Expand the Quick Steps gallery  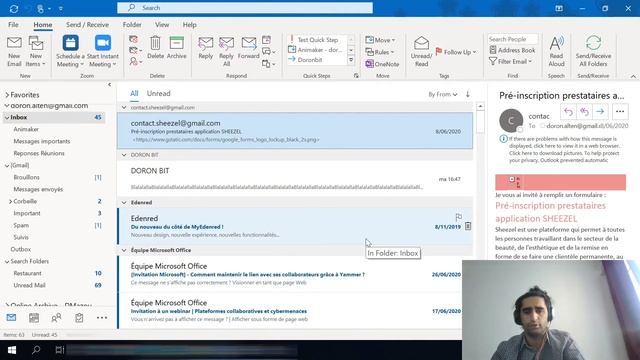click(351, 60)
